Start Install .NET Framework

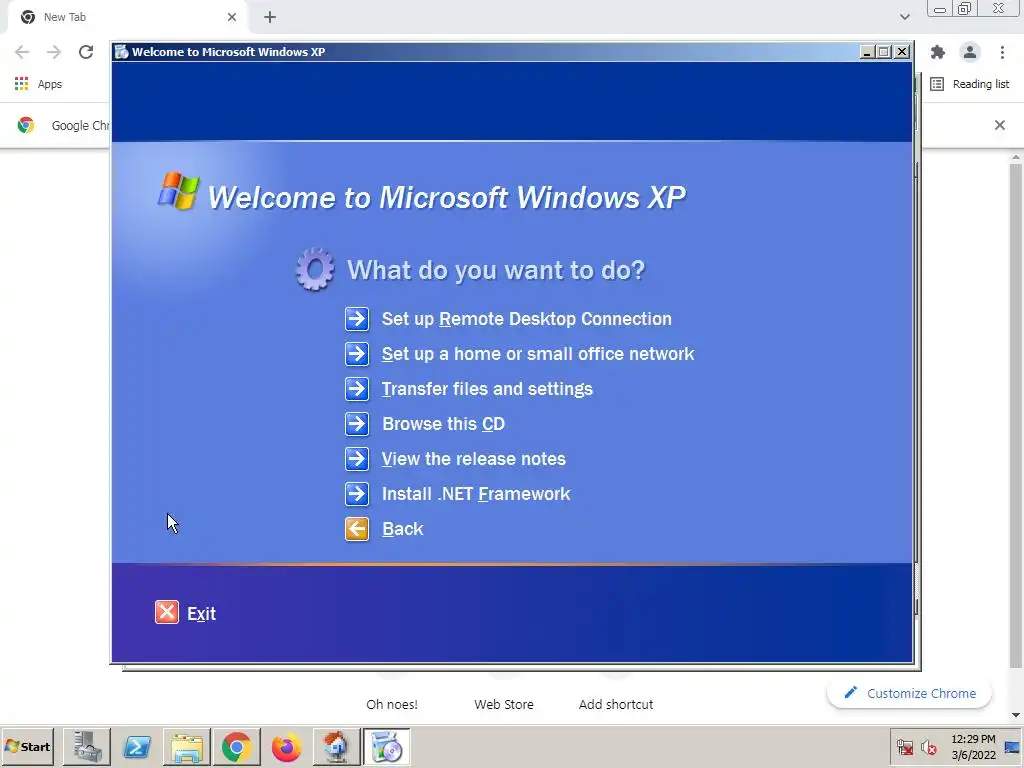[476, 494]
